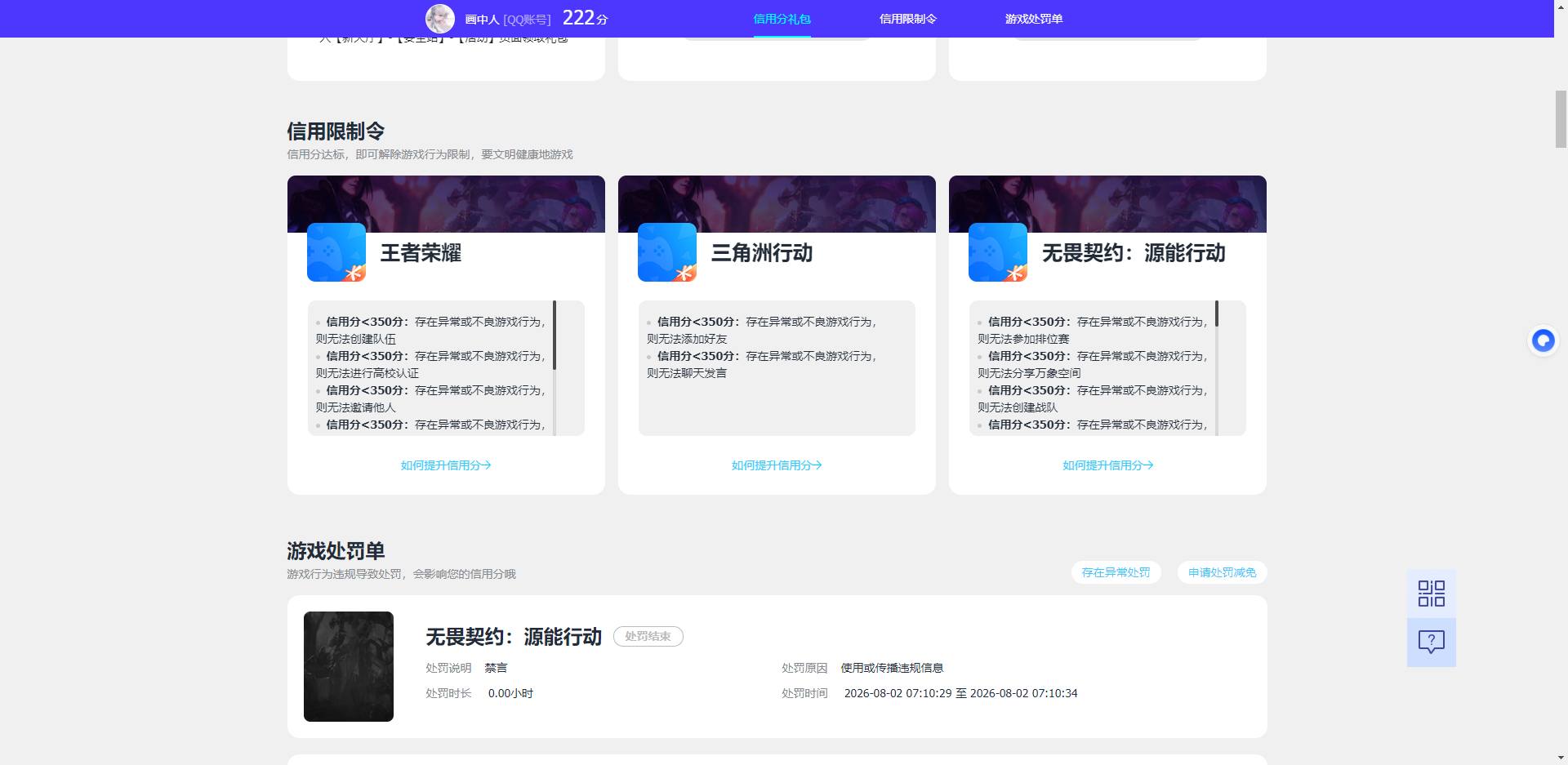Click the 则无法创建战队 restriction text
The height and width of the screenshot is (765, 1568).
pos(1018,407)
